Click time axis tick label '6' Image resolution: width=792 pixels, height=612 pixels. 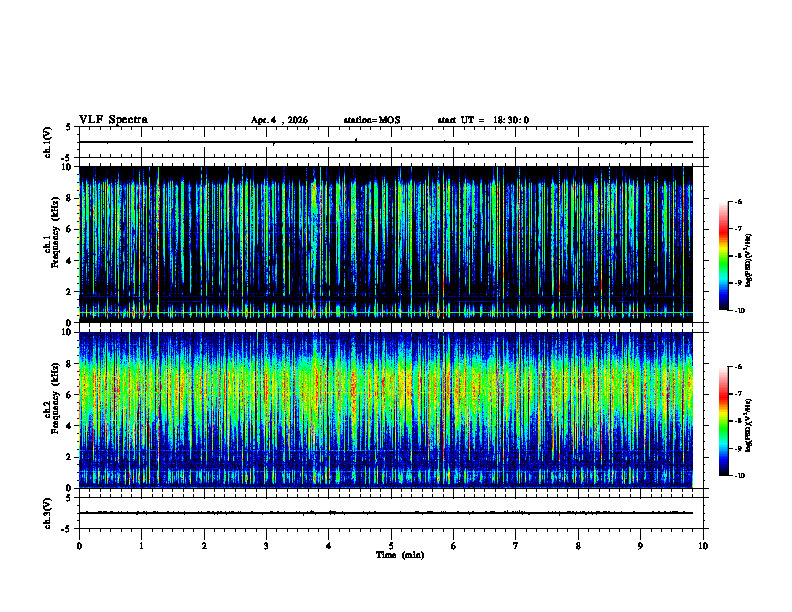click(x=453, y=546)
